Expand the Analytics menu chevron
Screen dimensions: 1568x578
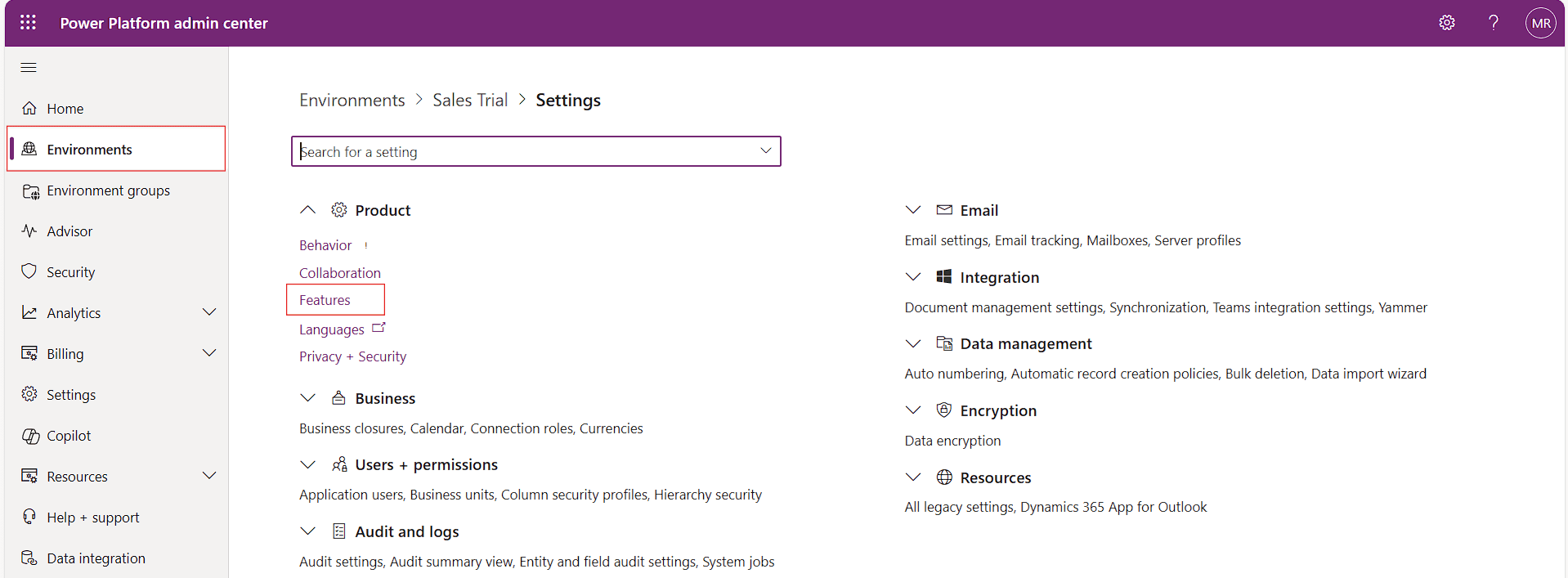click(x=209, y=312)
